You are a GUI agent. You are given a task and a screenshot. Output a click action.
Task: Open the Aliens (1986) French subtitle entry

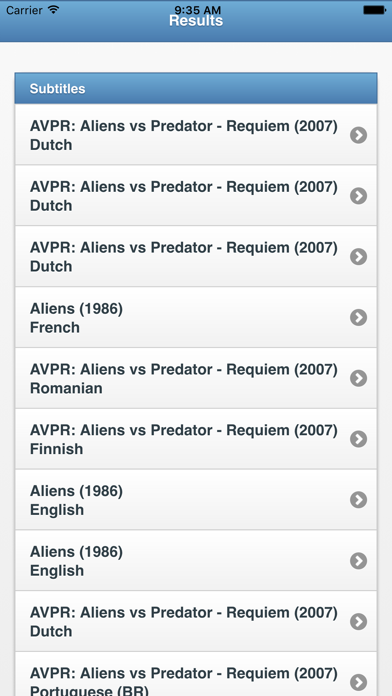tap(196, 317)
